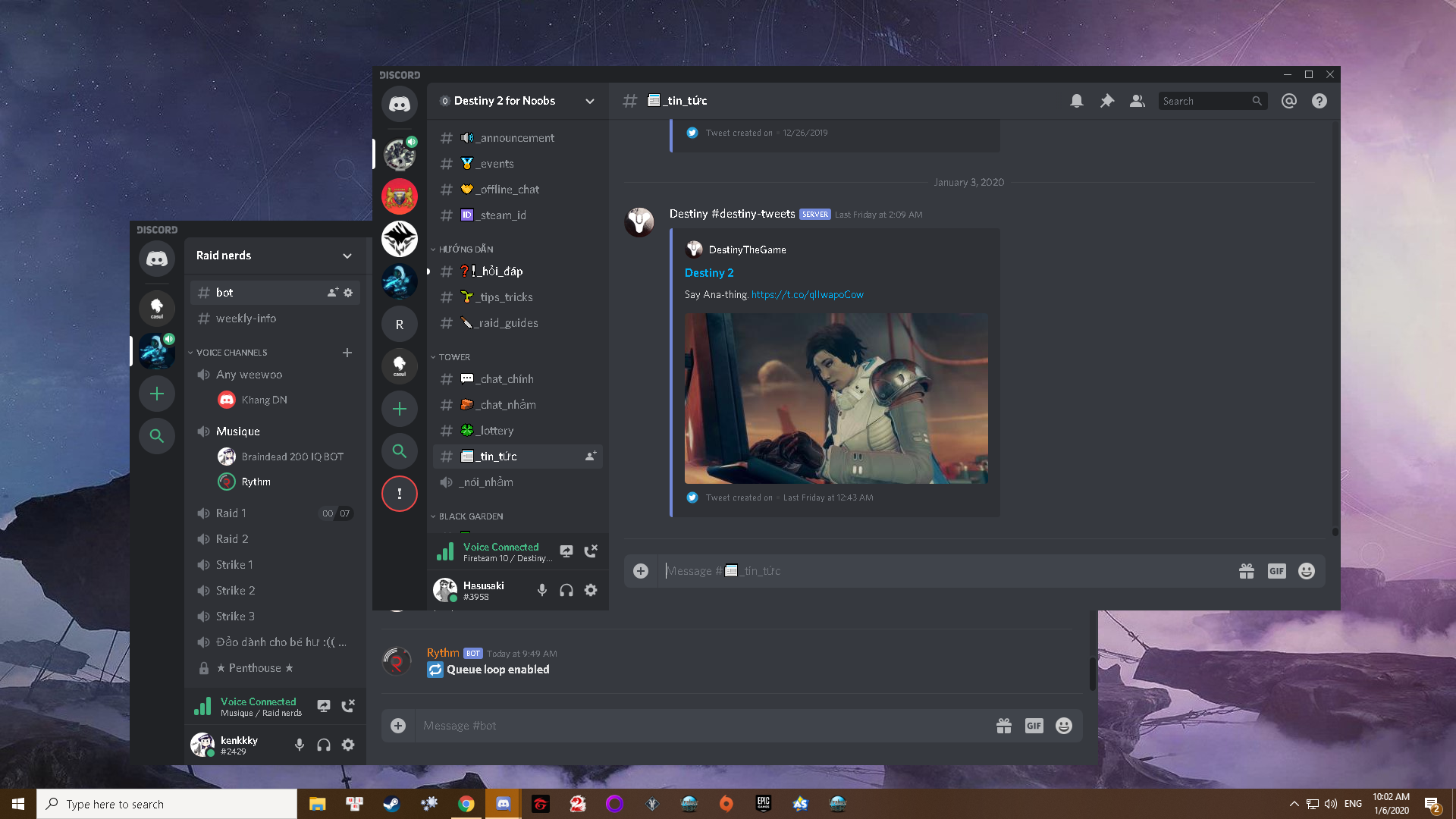This screenshot has height=819, width=1456.
Task: Click the add attachment icon in bot channel
Action: point(397,725)
